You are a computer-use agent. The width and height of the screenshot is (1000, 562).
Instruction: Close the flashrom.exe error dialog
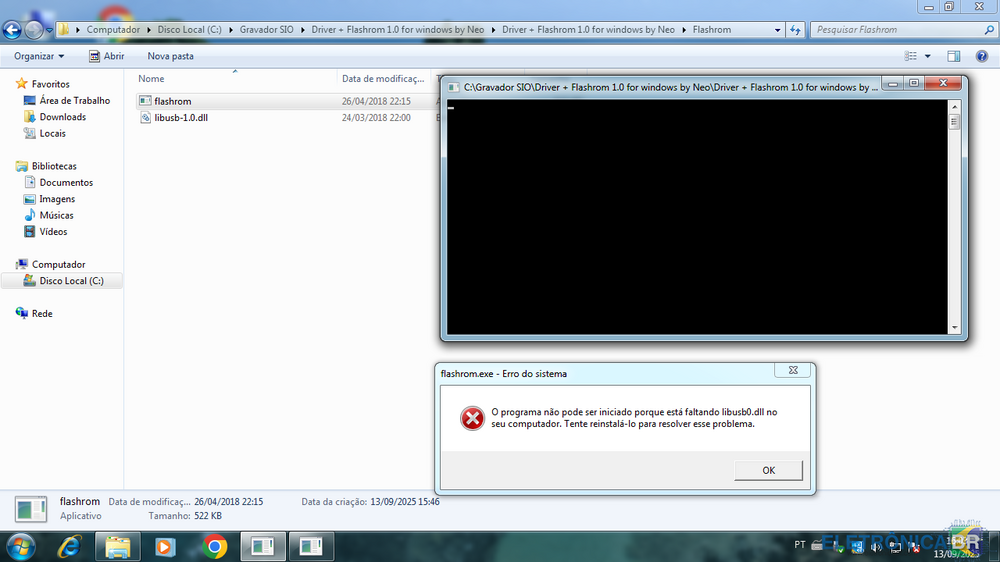pyautogui.click(x=792, y=370)
